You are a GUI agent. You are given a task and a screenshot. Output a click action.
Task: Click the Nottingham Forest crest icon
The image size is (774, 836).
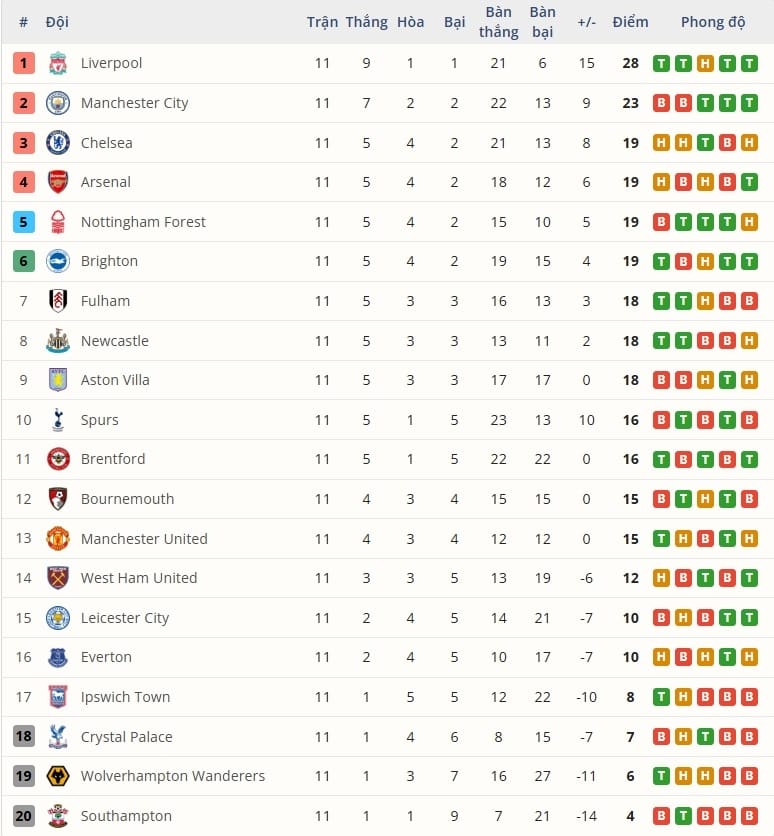click(x=58, y=222)
